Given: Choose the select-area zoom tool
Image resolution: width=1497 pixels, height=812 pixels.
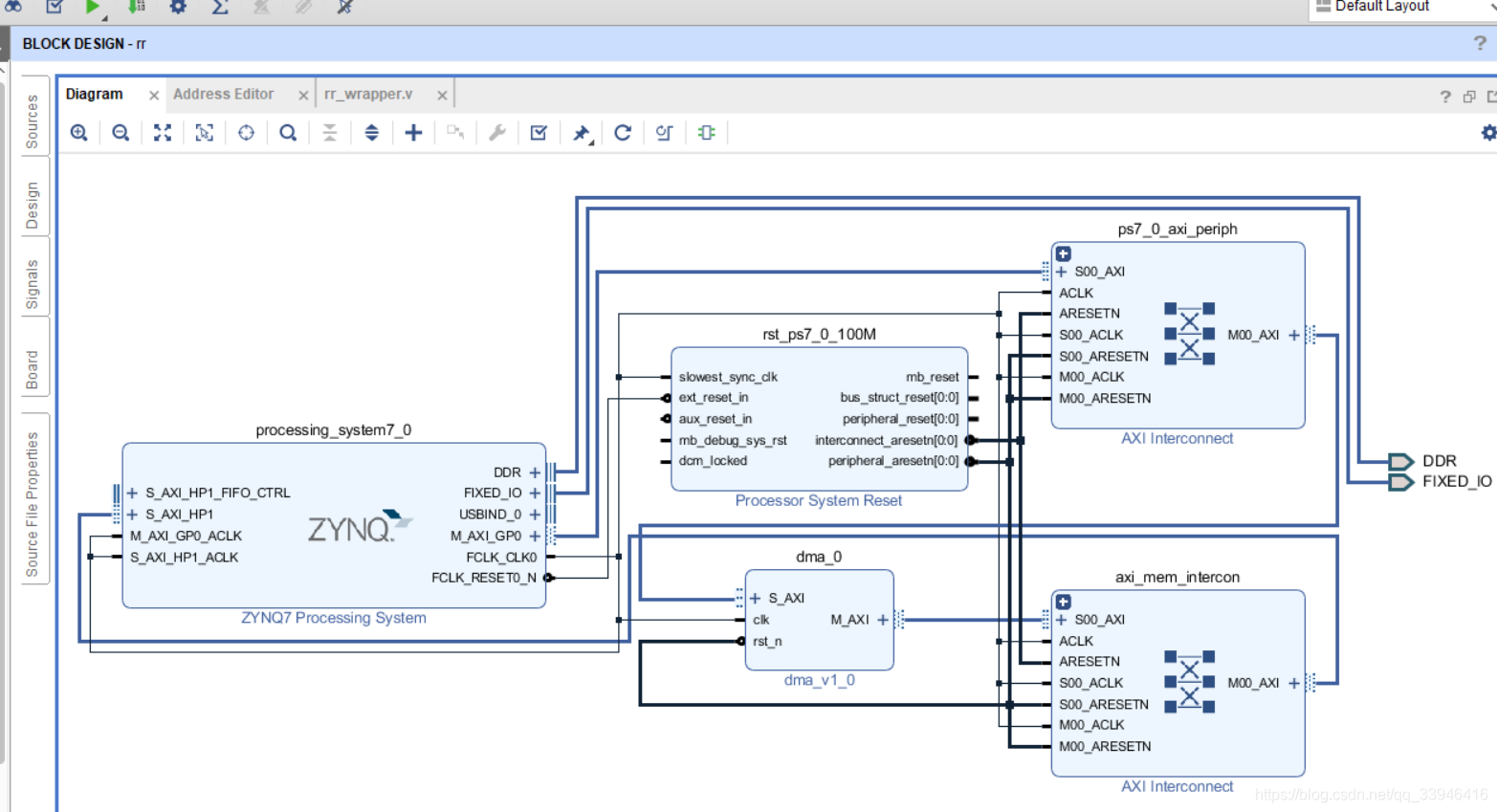Looking at the screenshot, I should (x=205, y=133).
